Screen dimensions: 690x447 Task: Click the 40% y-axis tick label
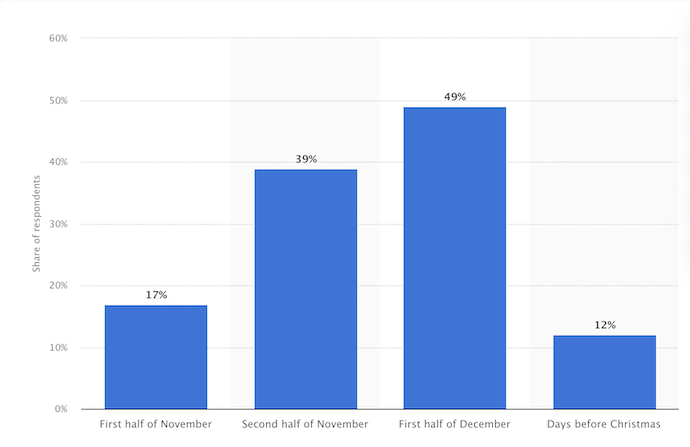(x=58, y=162)
